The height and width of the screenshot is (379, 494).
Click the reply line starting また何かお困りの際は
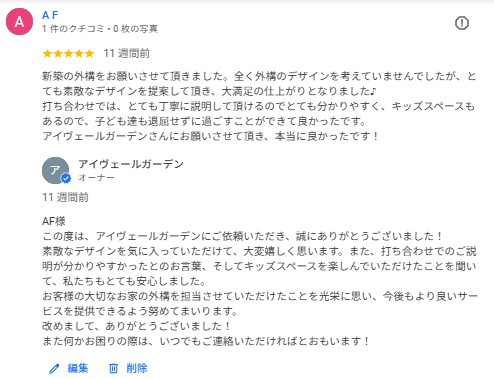click(x=206, y=341)
